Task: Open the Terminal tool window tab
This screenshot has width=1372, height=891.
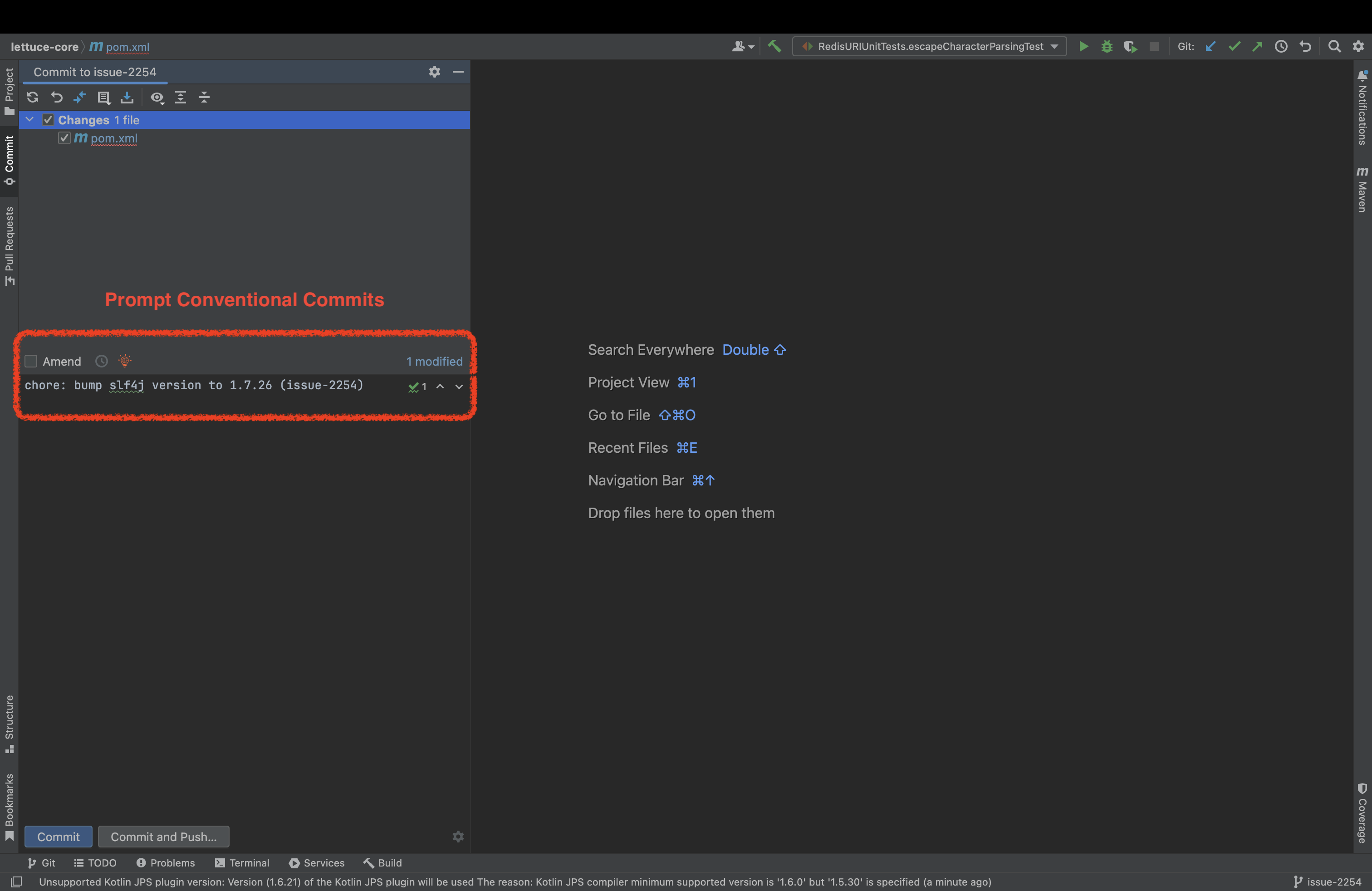Action: point(242,863)
